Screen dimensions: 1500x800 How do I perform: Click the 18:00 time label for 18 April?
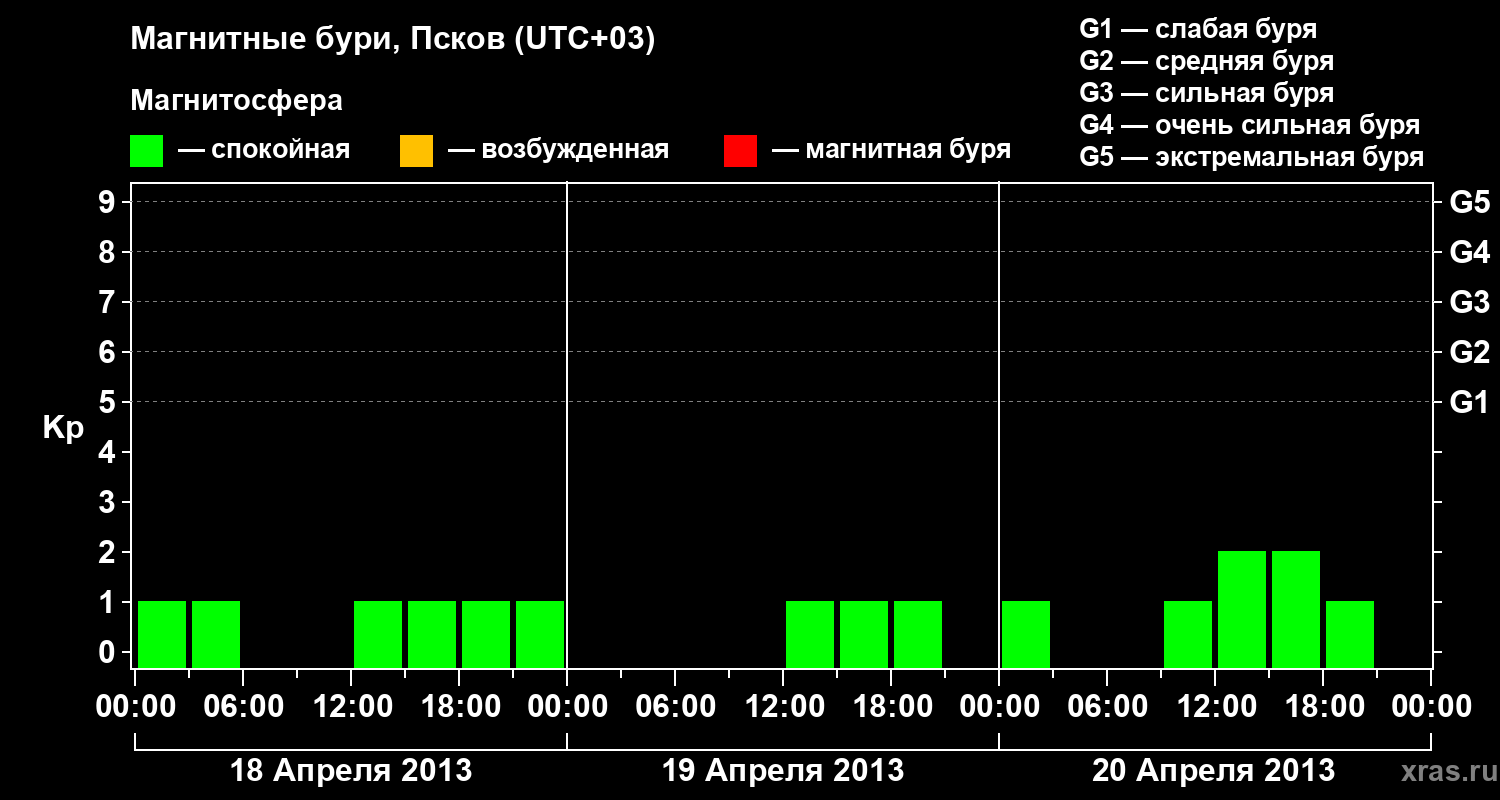point(459,706)
